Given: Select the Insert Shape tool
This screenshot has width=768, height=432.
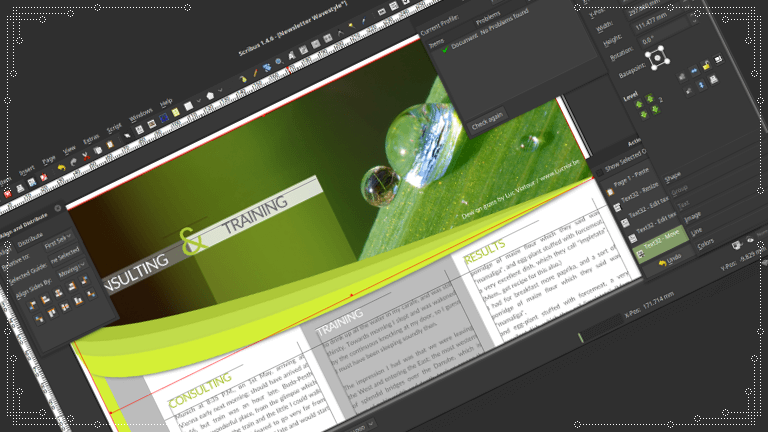Looking at the screenshot, I should 188,106.
